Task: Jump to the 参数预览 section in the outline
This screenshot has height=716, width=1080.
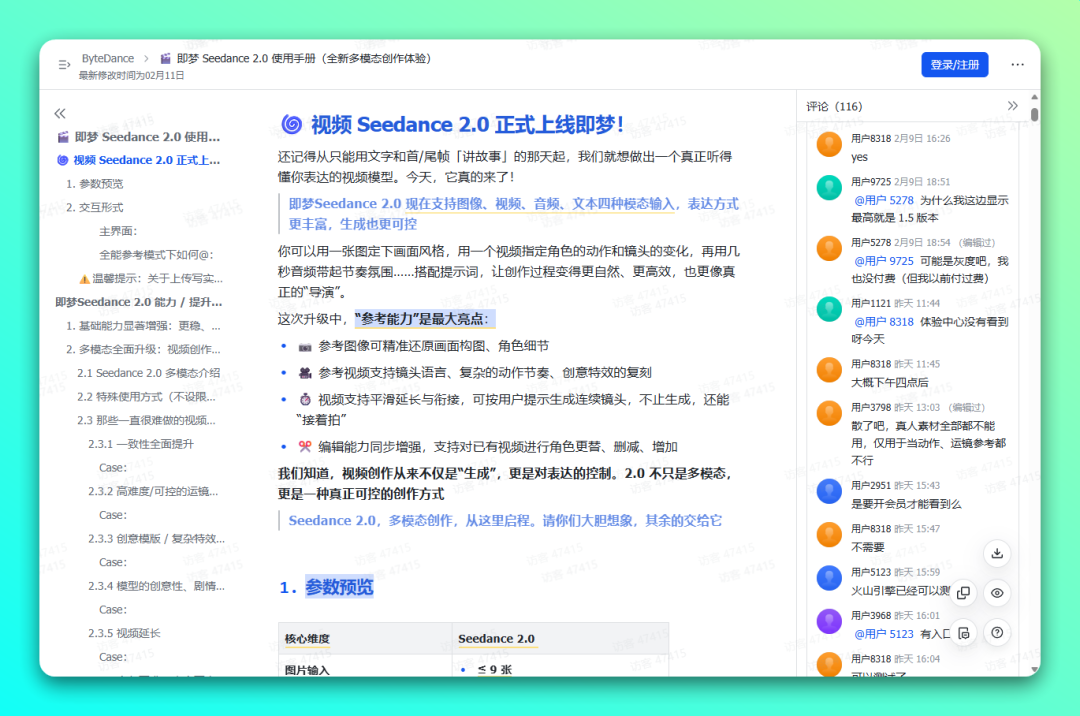Action: 95,183
